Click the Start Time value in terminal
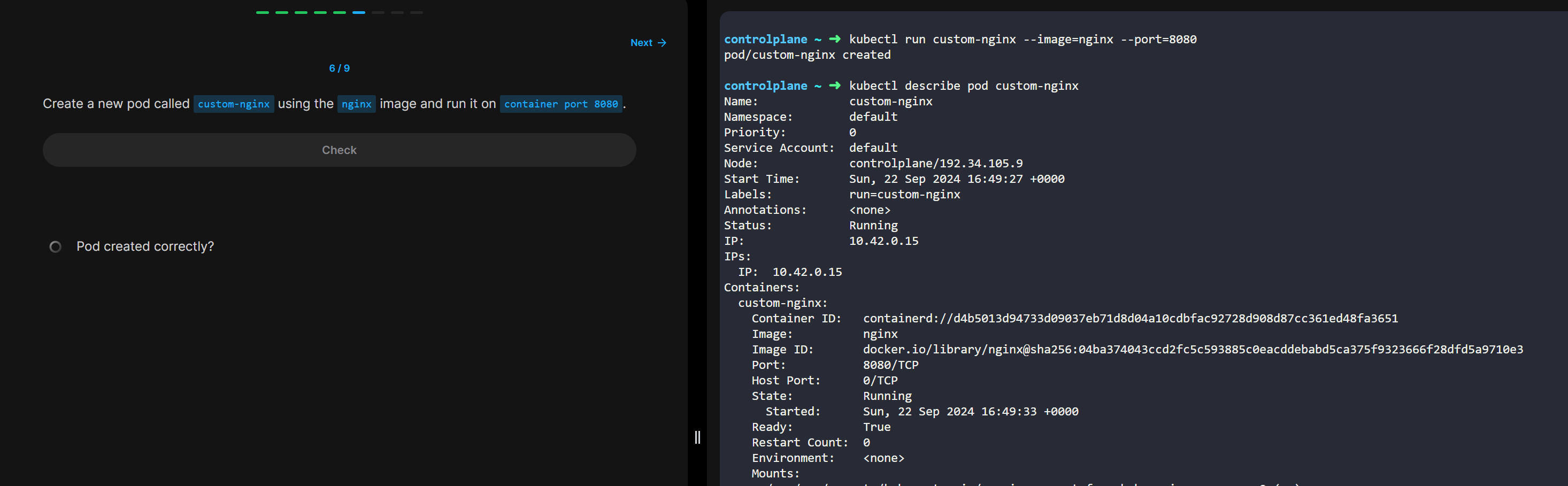The width and height of the screenshot is (1568, 486). click(957, 180)
